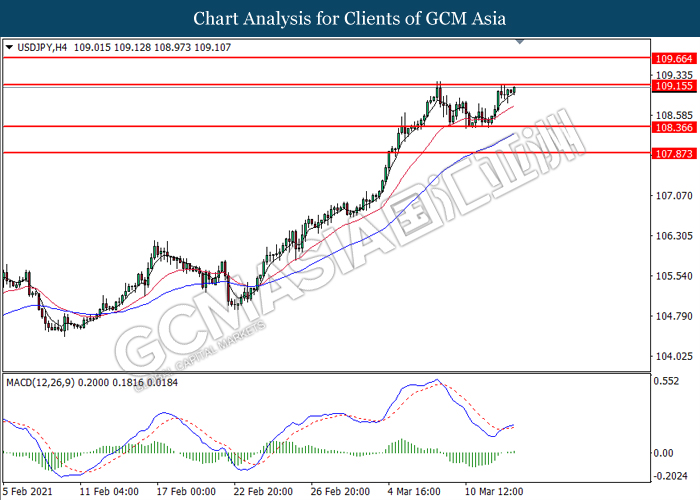Click the Chart Analysis for Clients title
This screenshot has height=500, width=700.
350,18
